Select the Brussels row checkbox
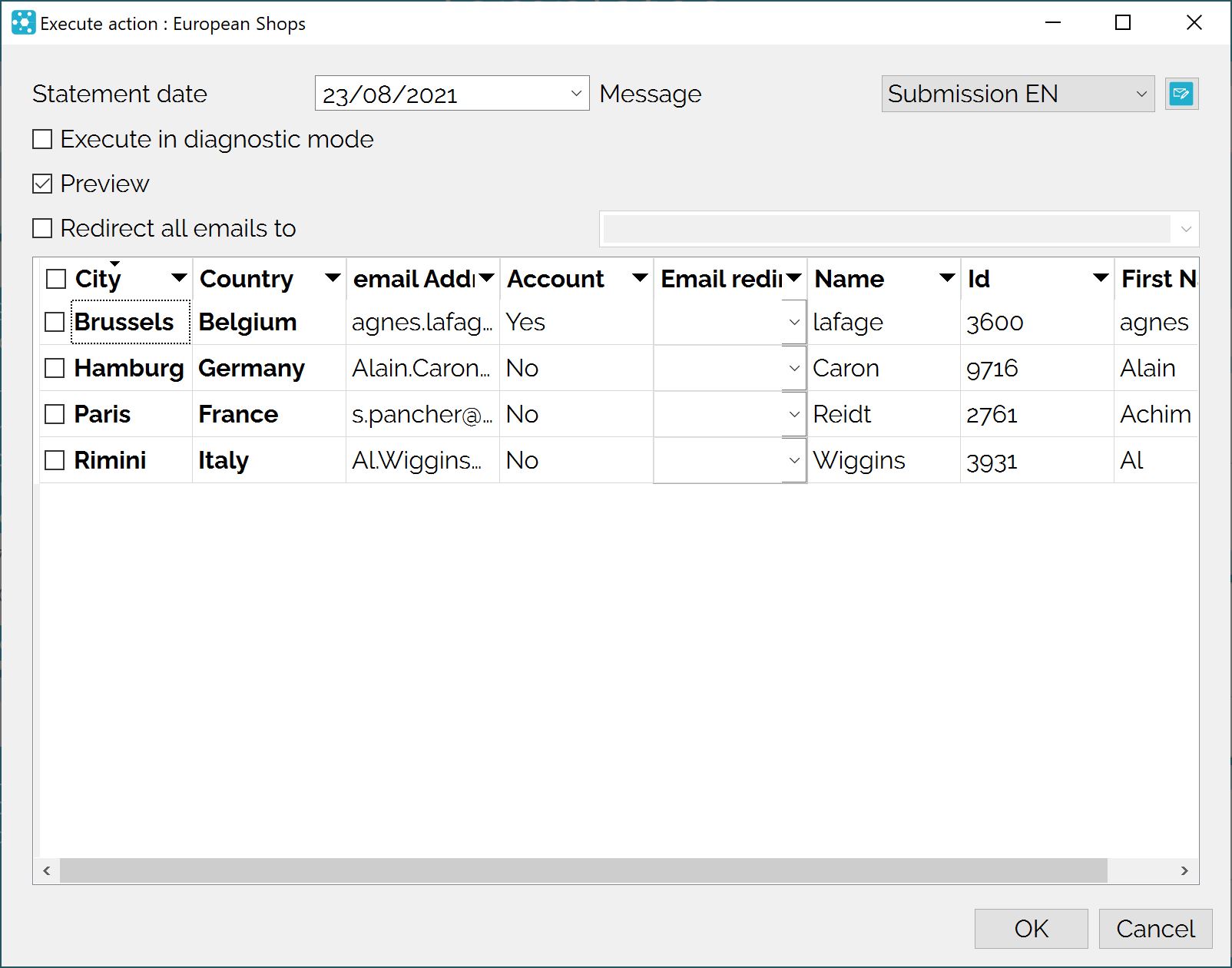1232x968 pixels. coord(55,322)
